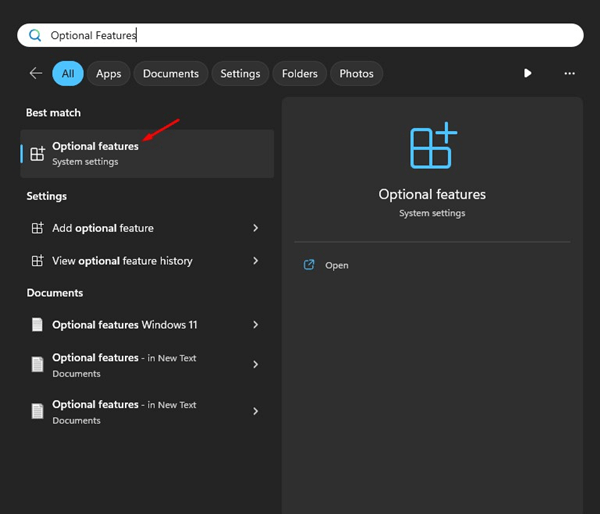Click the large Optional features preview icon

pyautogui.click(x=432, y=147)
